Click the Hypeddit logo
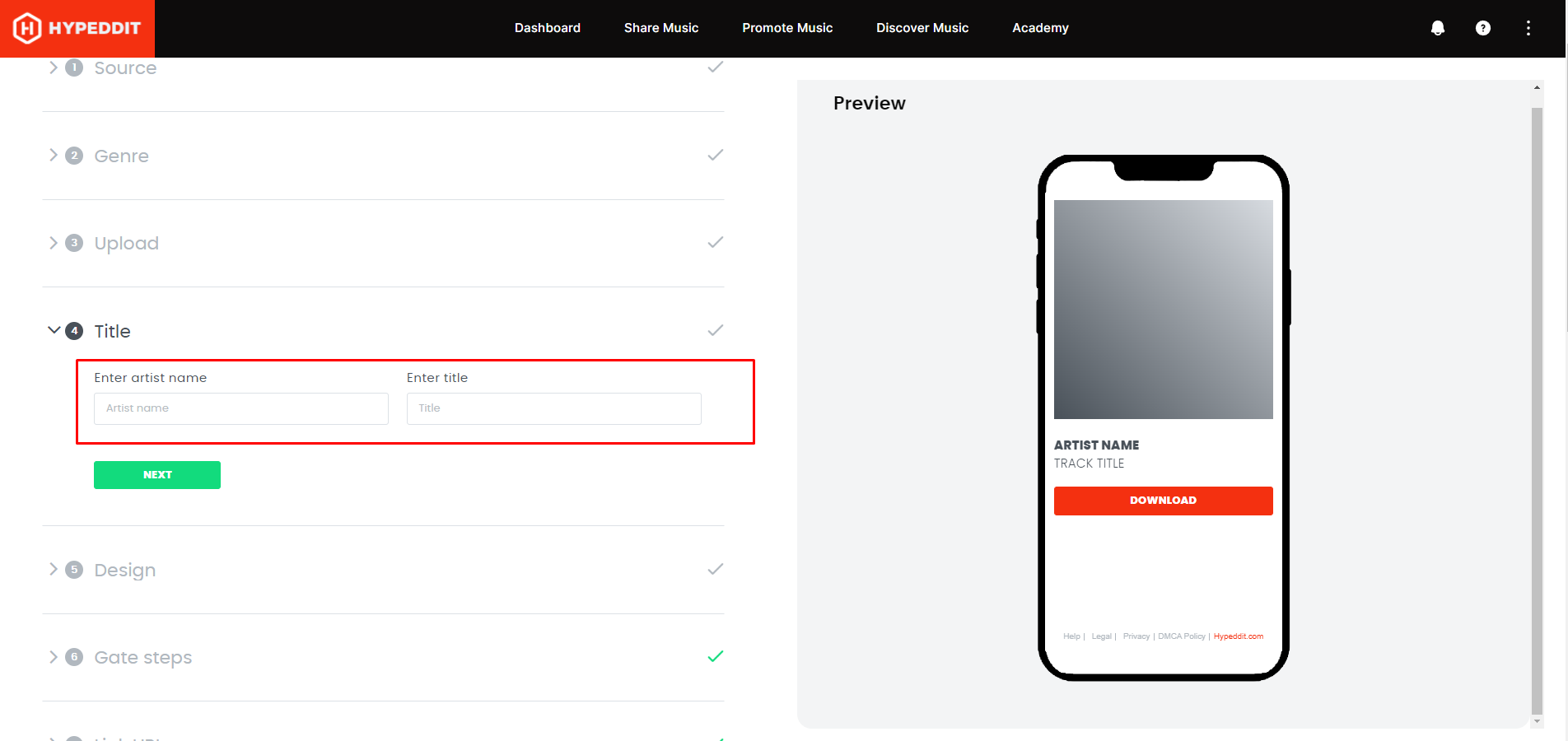This screenshot has width=1568, height=741. (x=77, y=28)
